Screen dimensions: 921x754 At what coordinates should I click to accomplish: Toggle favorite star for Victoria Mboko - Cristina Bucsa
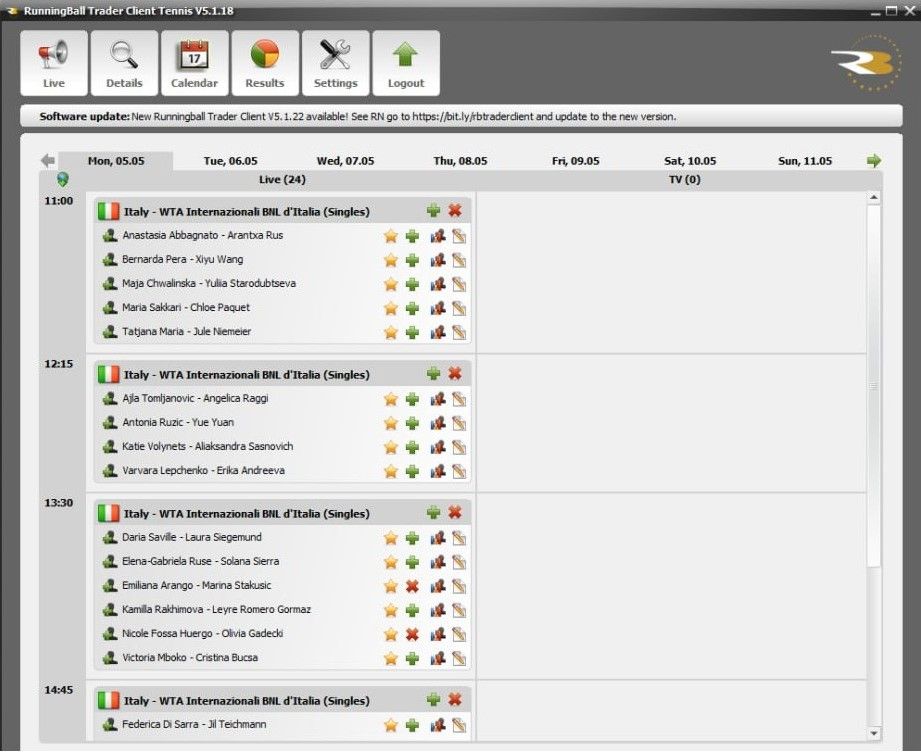pyautogui.click(x=391, y=658)
